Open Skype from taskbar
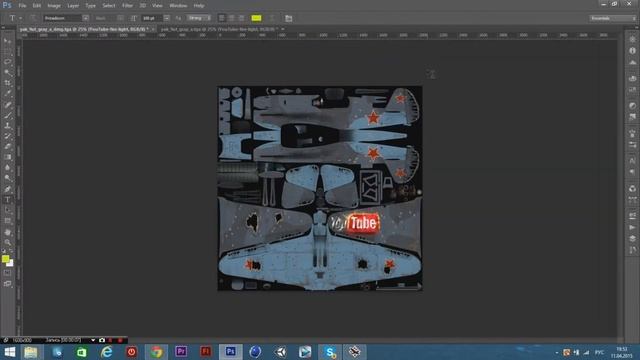 pos(330,352)
